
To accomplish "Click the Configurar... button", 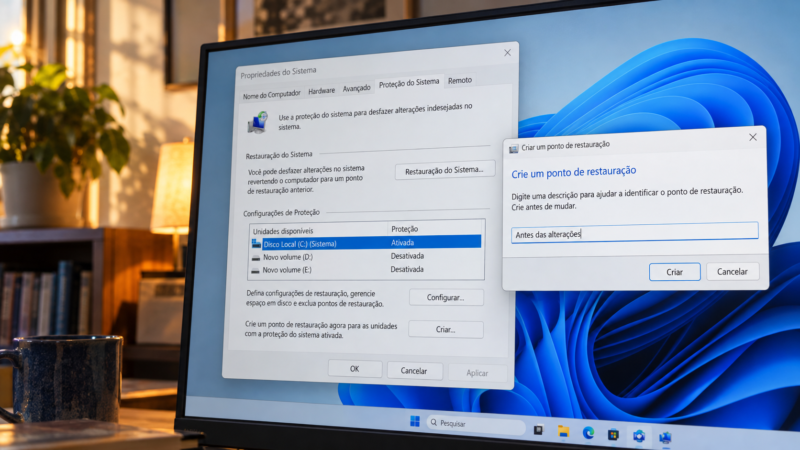I will (x=445, y=297).
